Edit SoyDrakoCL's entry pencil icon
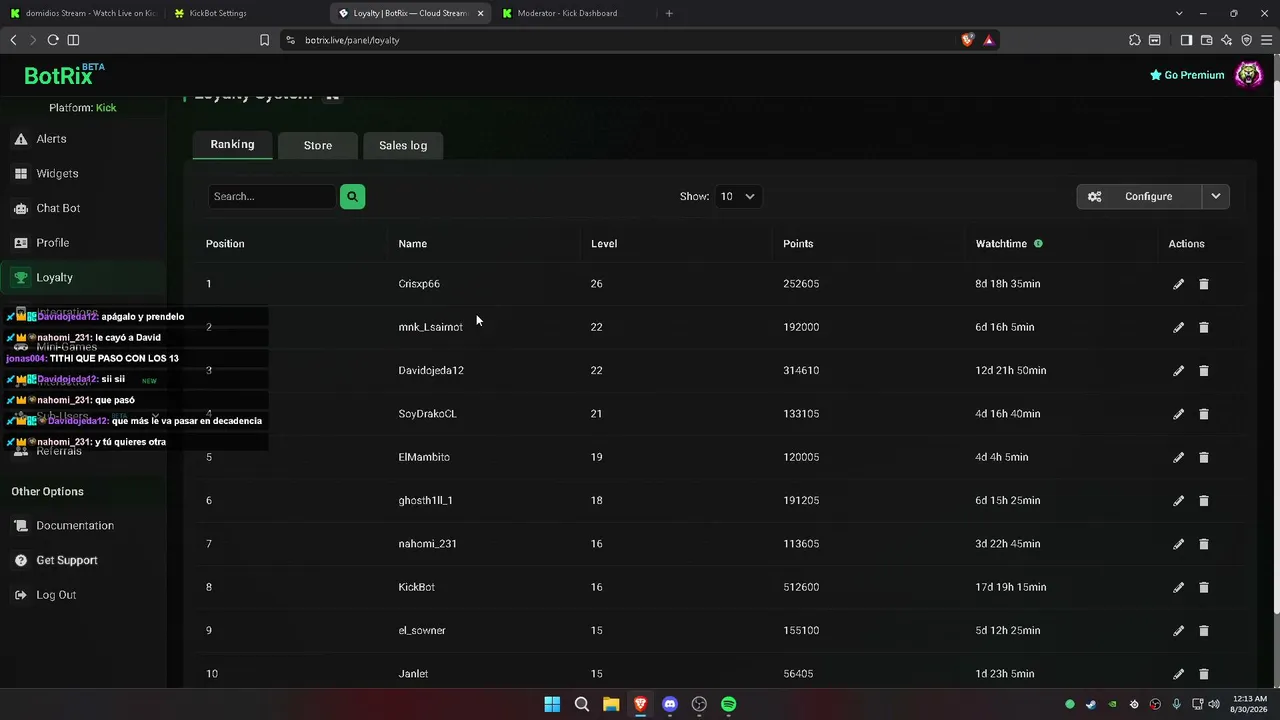1280x720 pixels. 1178,414
